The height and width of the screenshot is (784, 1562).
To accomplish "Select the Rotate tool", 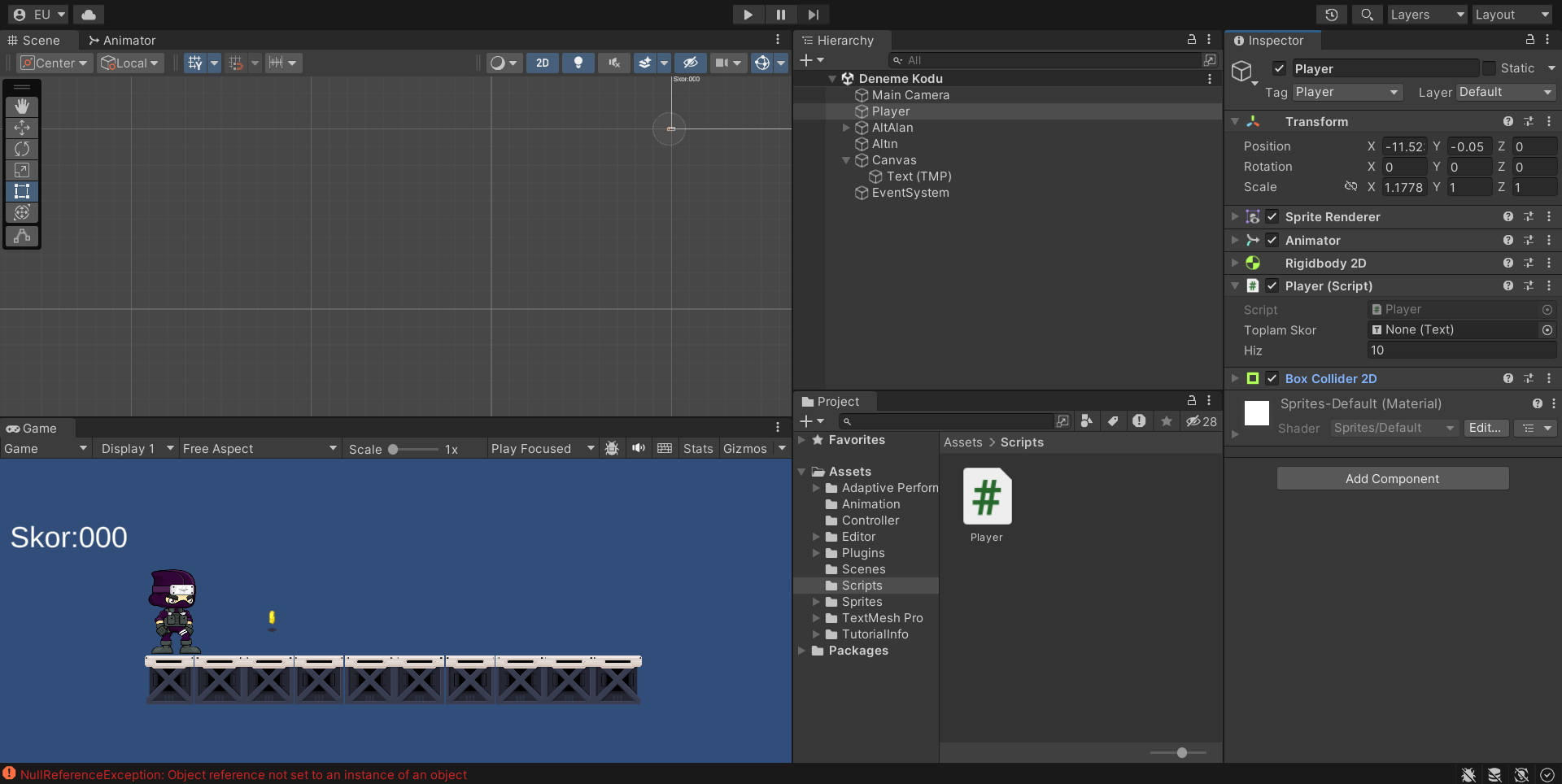I will pyautogui.click(x=22, y=149).
